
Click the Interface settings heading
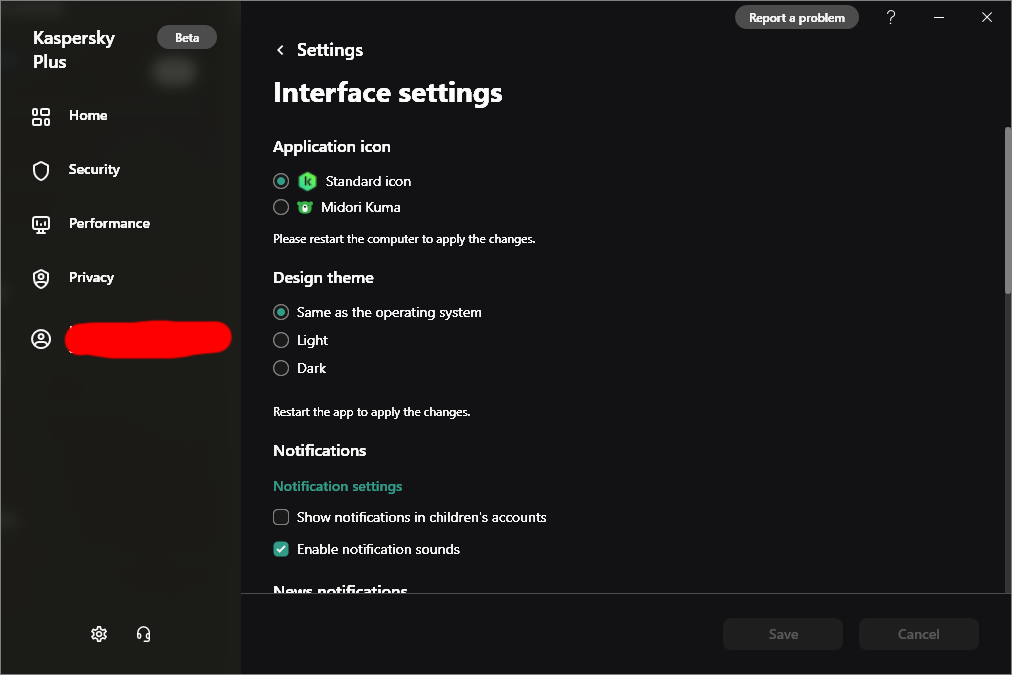point(387,93)
